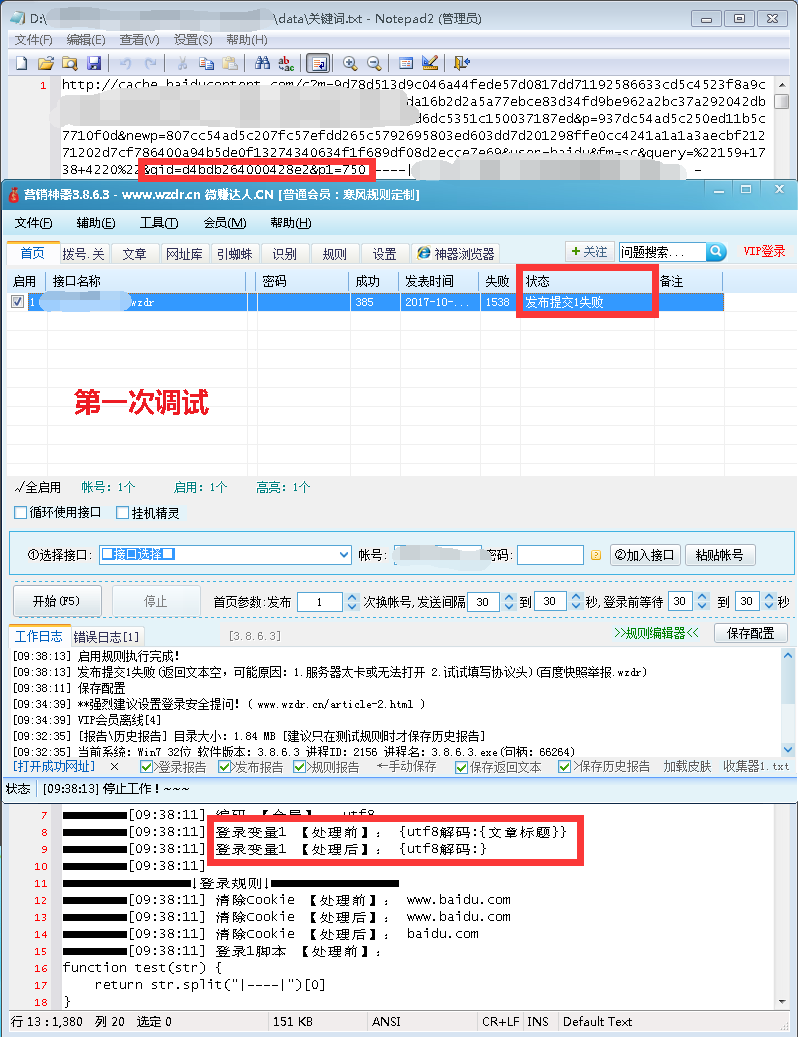The image size is (798, 1037).
Task: Click the Zoom in magnifier in Notepad2
Action: [x=350, y=63]
